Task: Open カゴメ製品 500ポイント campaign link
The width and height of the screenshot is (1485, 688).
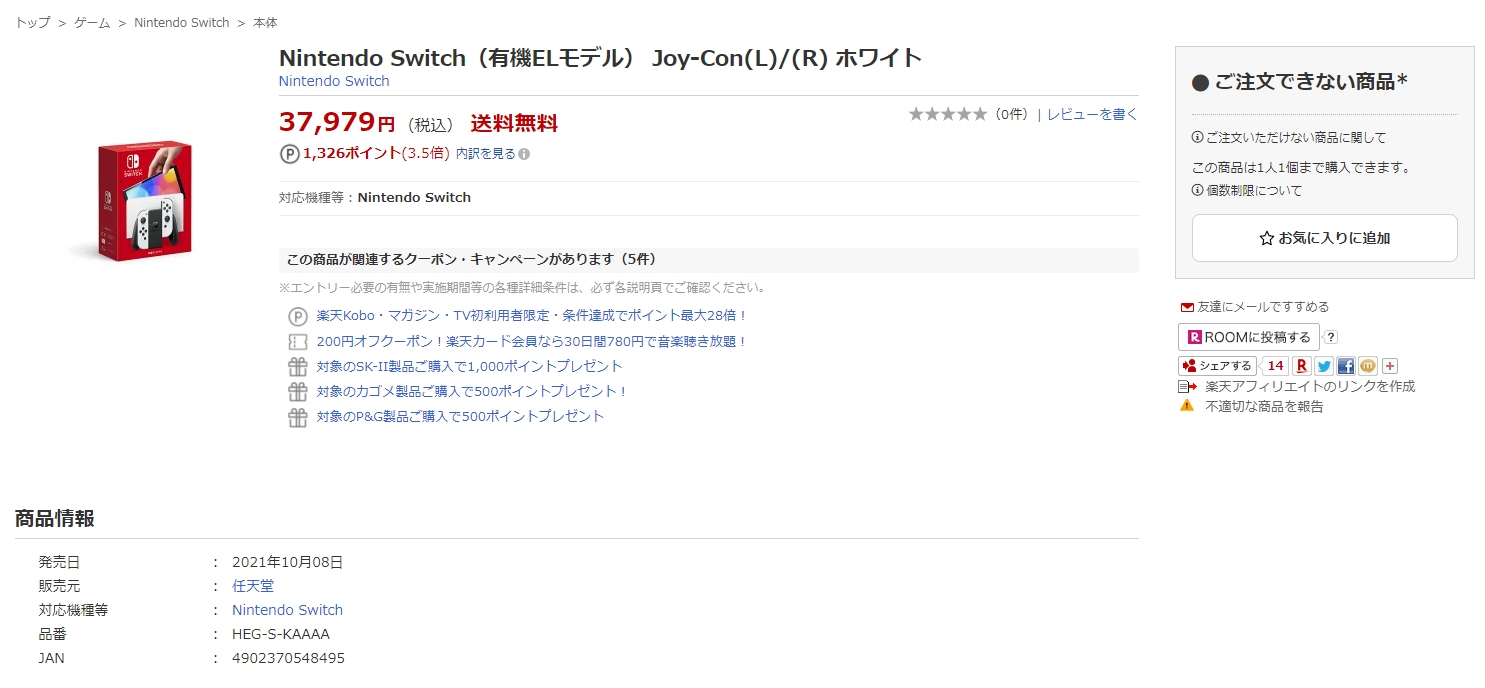Action: pos(472,392)
